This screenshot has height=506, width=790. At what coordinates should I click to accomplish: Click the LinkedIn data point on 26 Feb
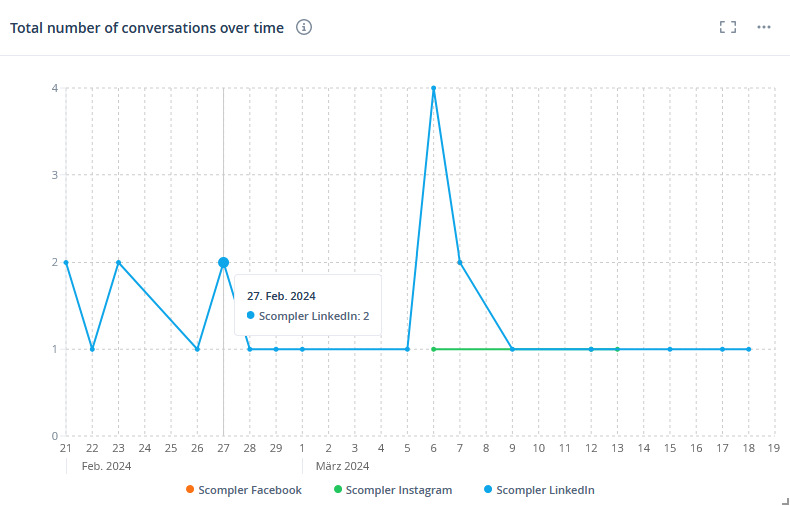click(x=197, y=349)
